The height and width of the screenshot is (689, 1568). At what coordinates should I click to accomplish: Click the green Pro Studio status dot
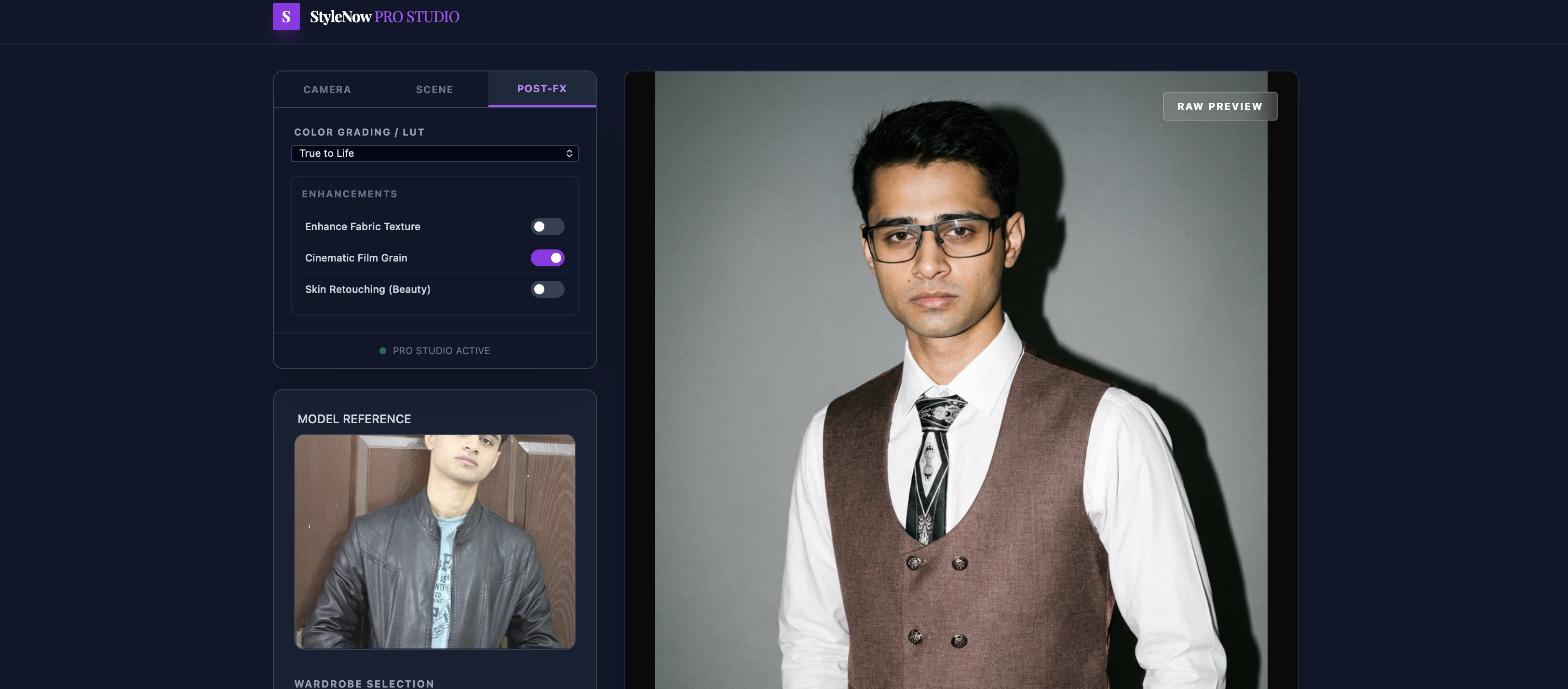coord(382,351)
